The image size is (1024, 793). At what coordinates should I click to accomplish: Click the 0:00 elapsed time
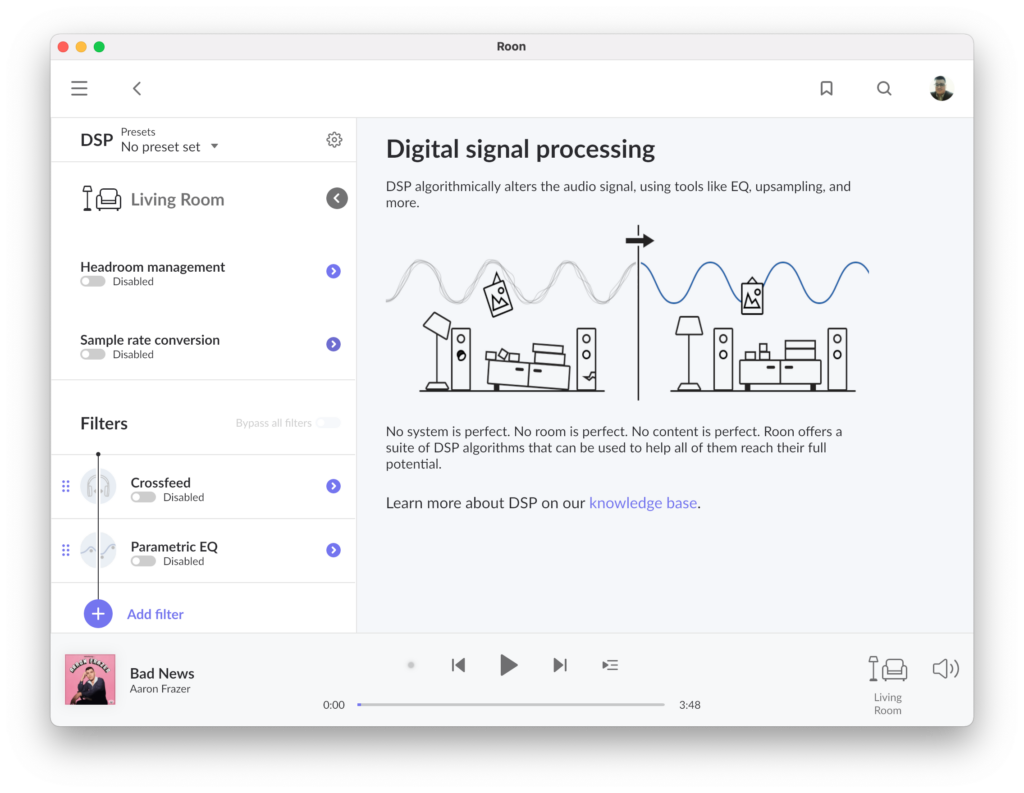334,705
